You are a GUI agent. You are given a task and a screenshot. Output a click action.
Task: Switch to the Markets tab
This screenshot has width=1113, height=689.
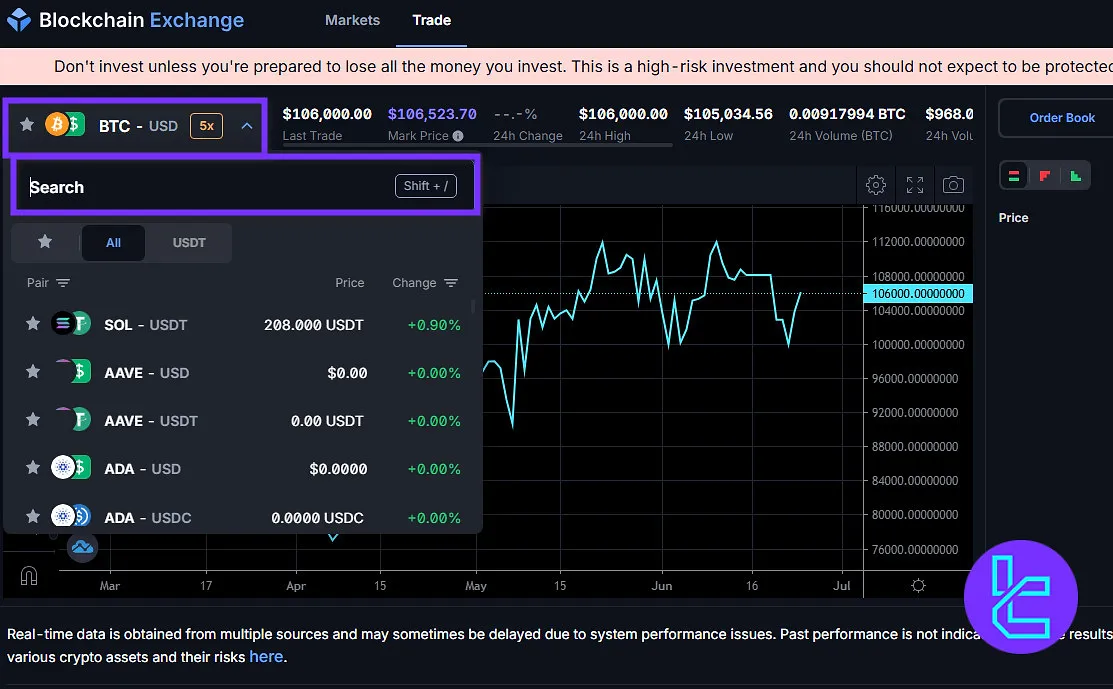coord(352,20)
